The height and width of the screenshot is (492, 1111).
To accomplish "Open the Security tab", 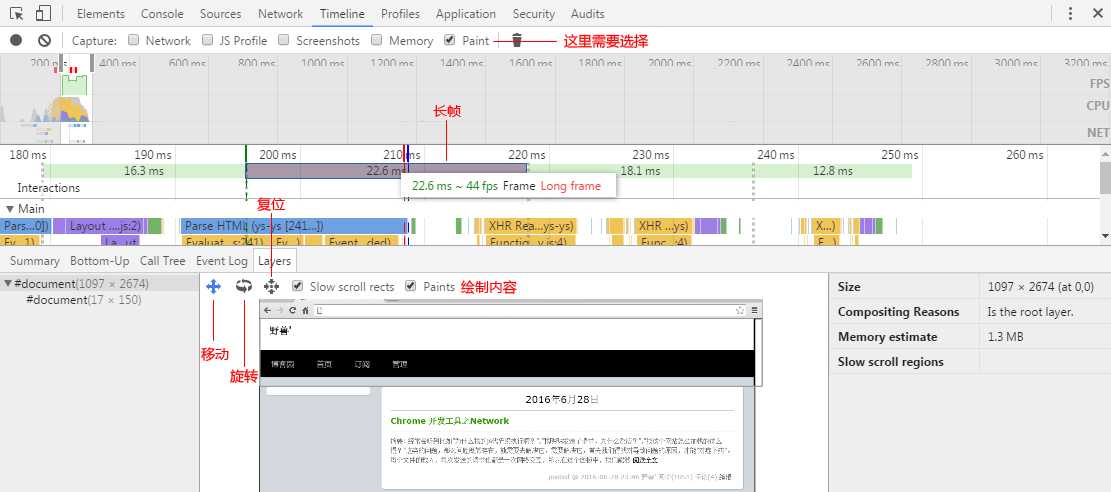I will 534,13.
